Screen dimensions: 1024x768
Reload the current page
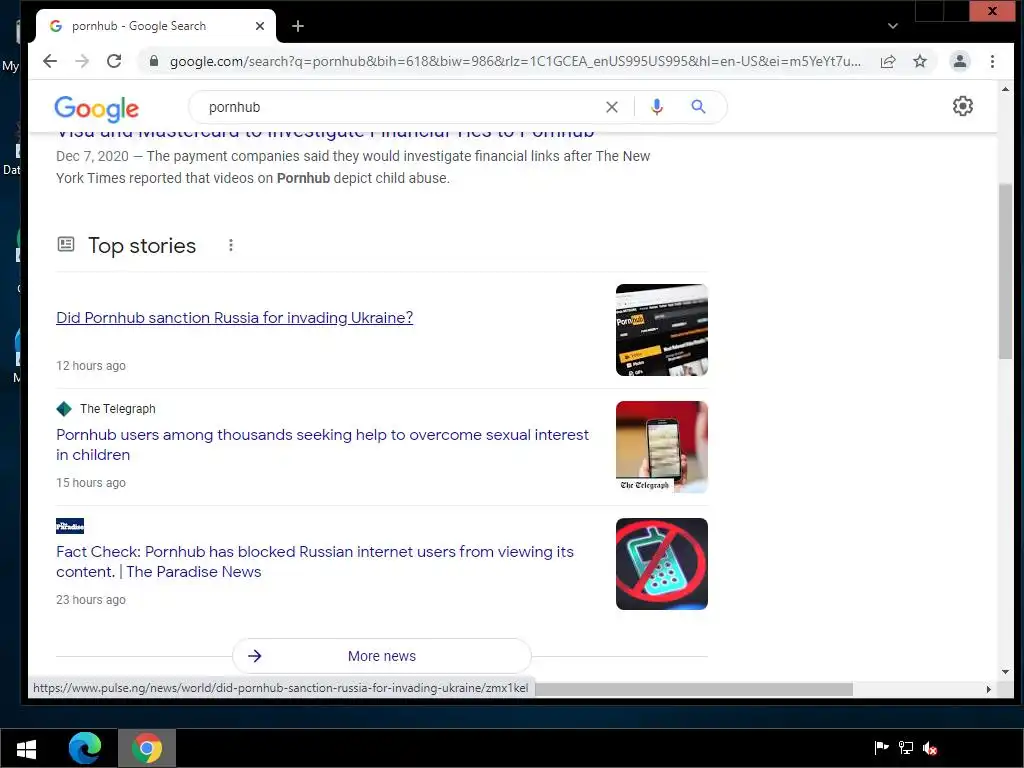click(114, 61)
